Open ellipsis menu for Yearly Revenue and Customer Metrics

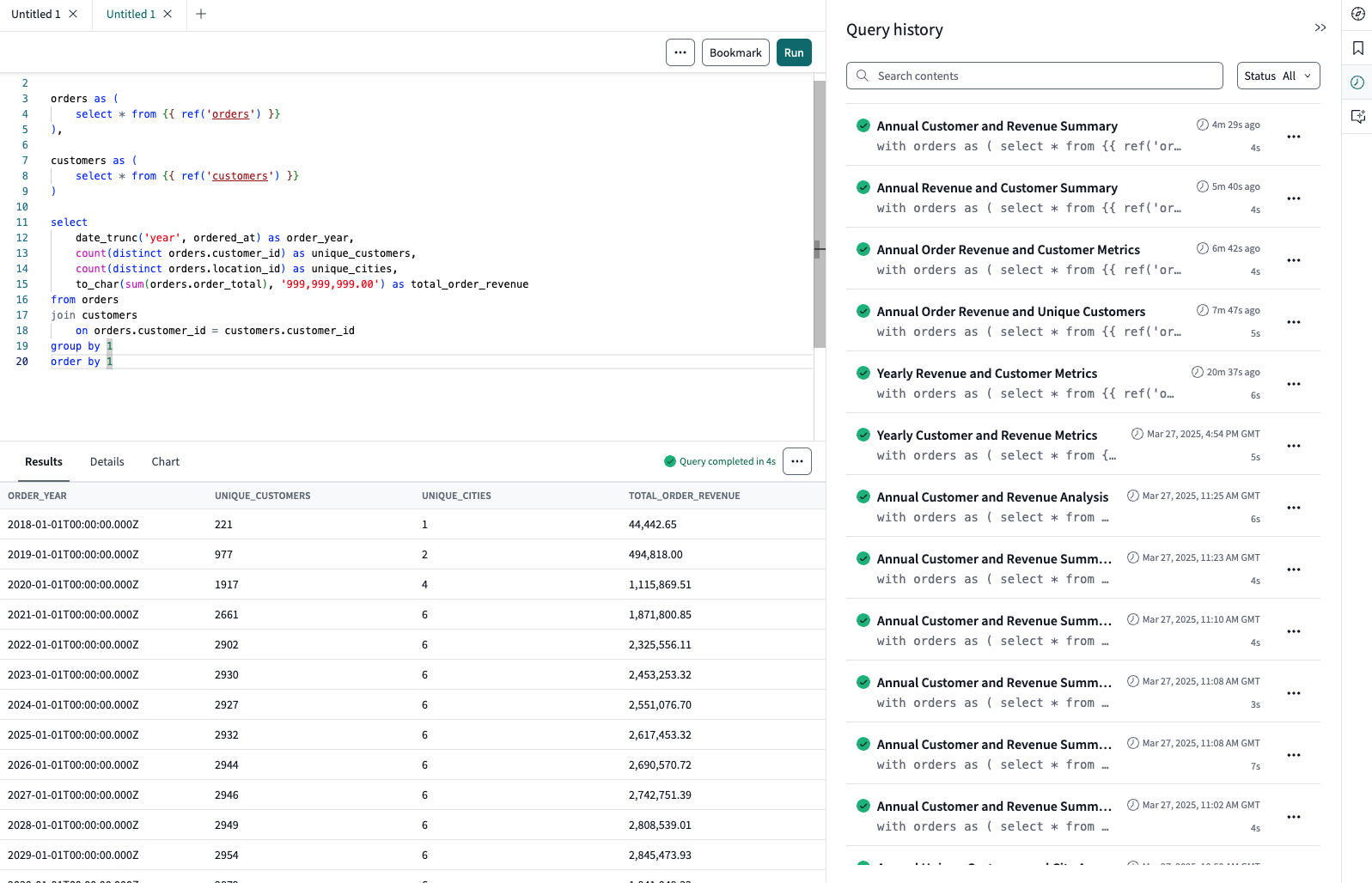coord(1293,384)
